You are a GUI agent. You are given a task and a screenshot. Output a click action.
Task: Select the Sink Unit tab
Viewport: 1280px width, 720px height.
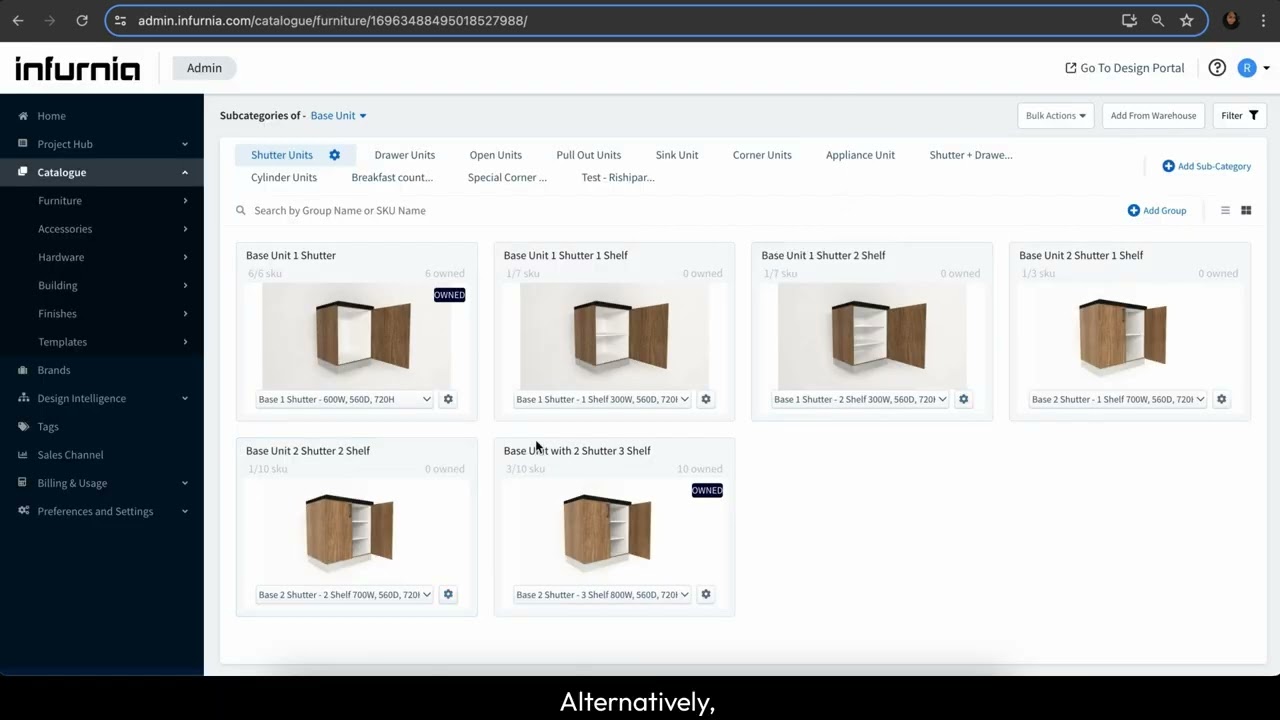(x=677, y=155)
